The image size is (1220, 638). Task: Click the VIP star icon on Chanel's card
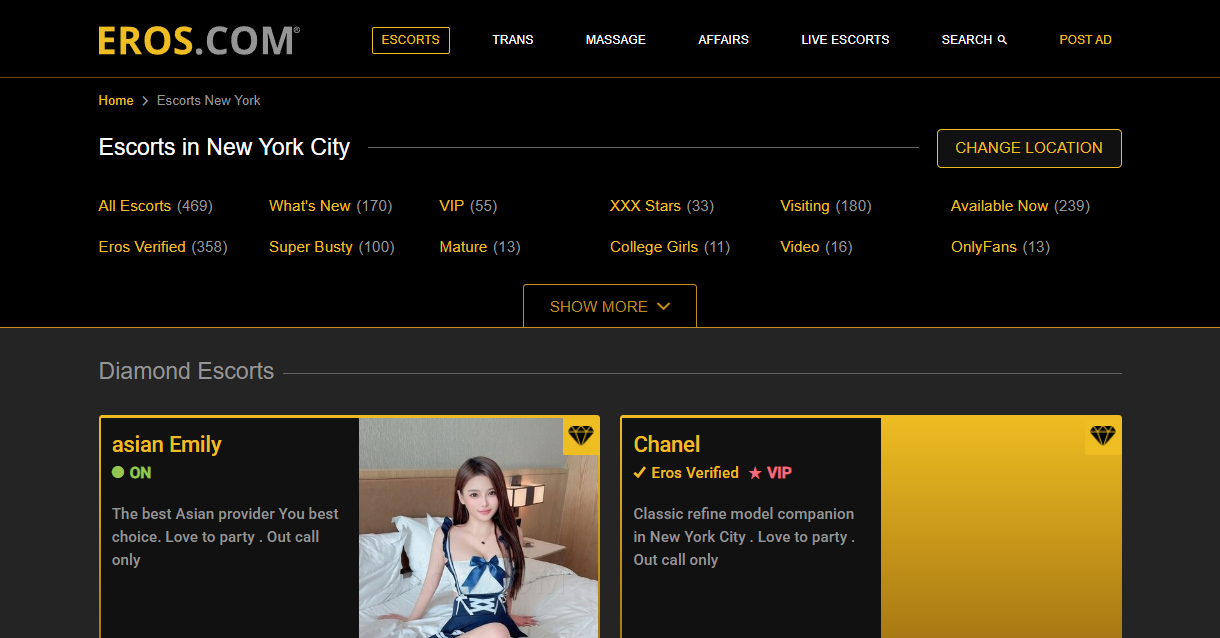pyautogui.click(x=755, y=473)
